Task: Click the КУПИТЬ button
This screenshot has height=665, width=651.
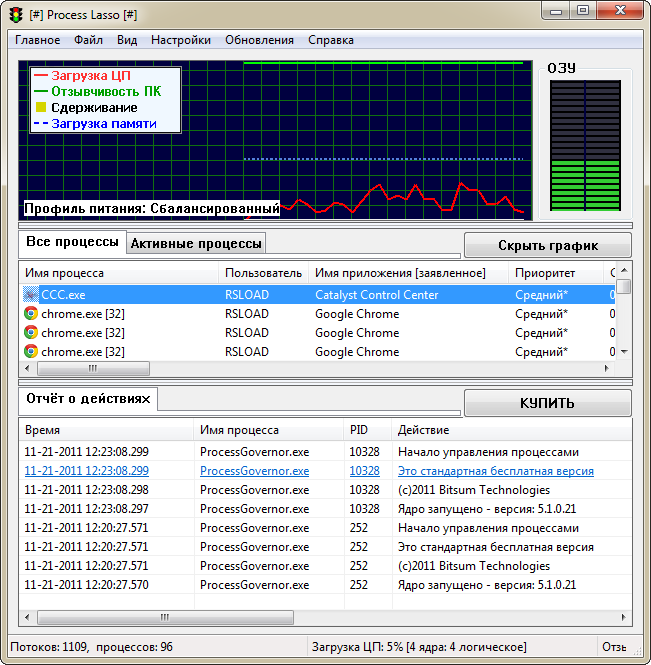Action: point(548,403)
